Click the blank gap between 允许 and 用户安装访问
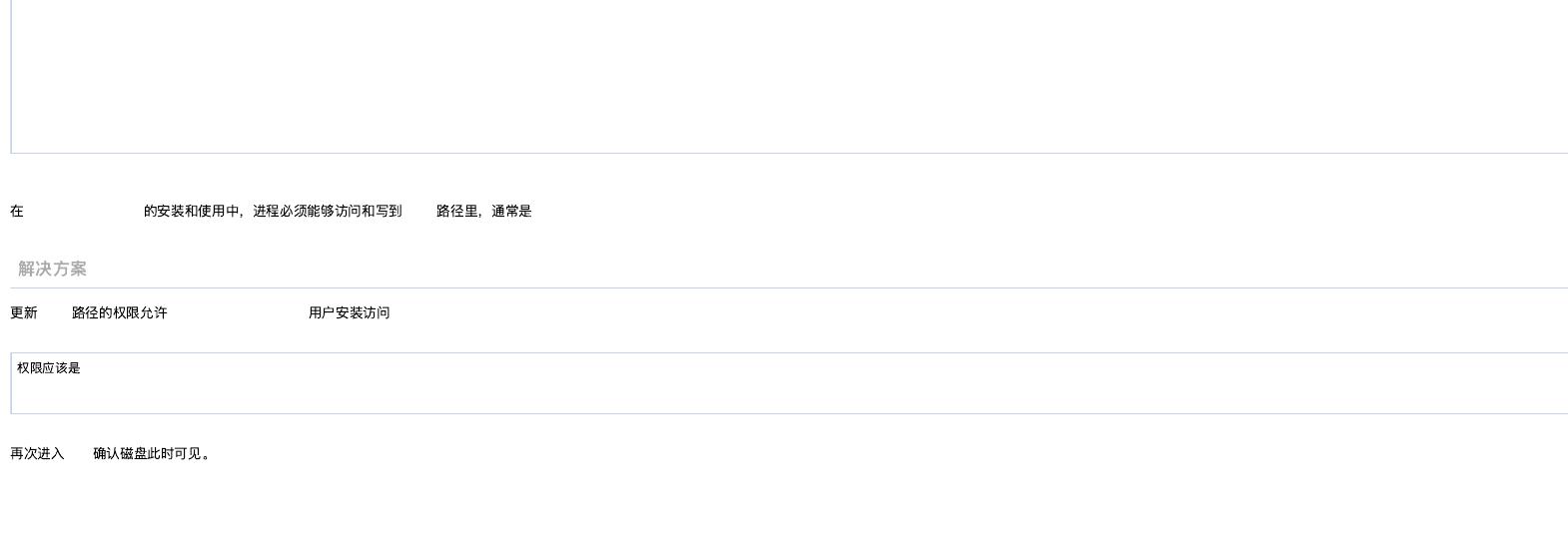The width and height of the screenshot is (1568, 555). (238, 312)
